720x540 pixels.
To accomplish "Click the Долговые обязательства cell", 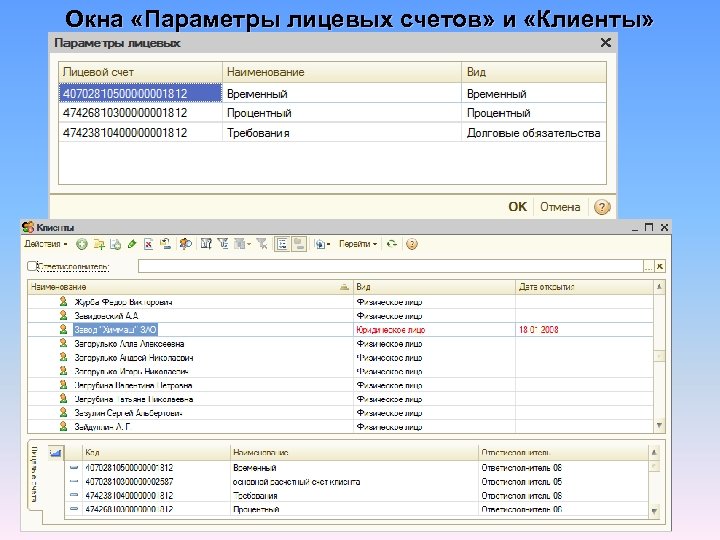I will pyautogui.click(x=534, y=133).
